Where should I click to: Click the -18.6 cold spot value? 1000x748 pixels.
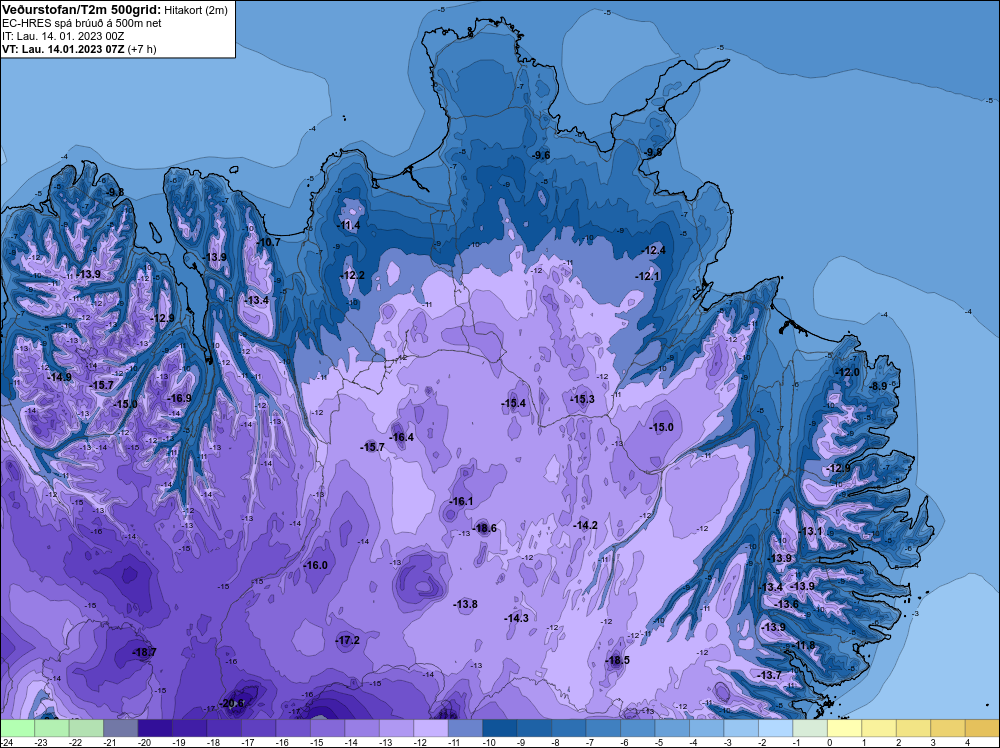coord(485,528)
